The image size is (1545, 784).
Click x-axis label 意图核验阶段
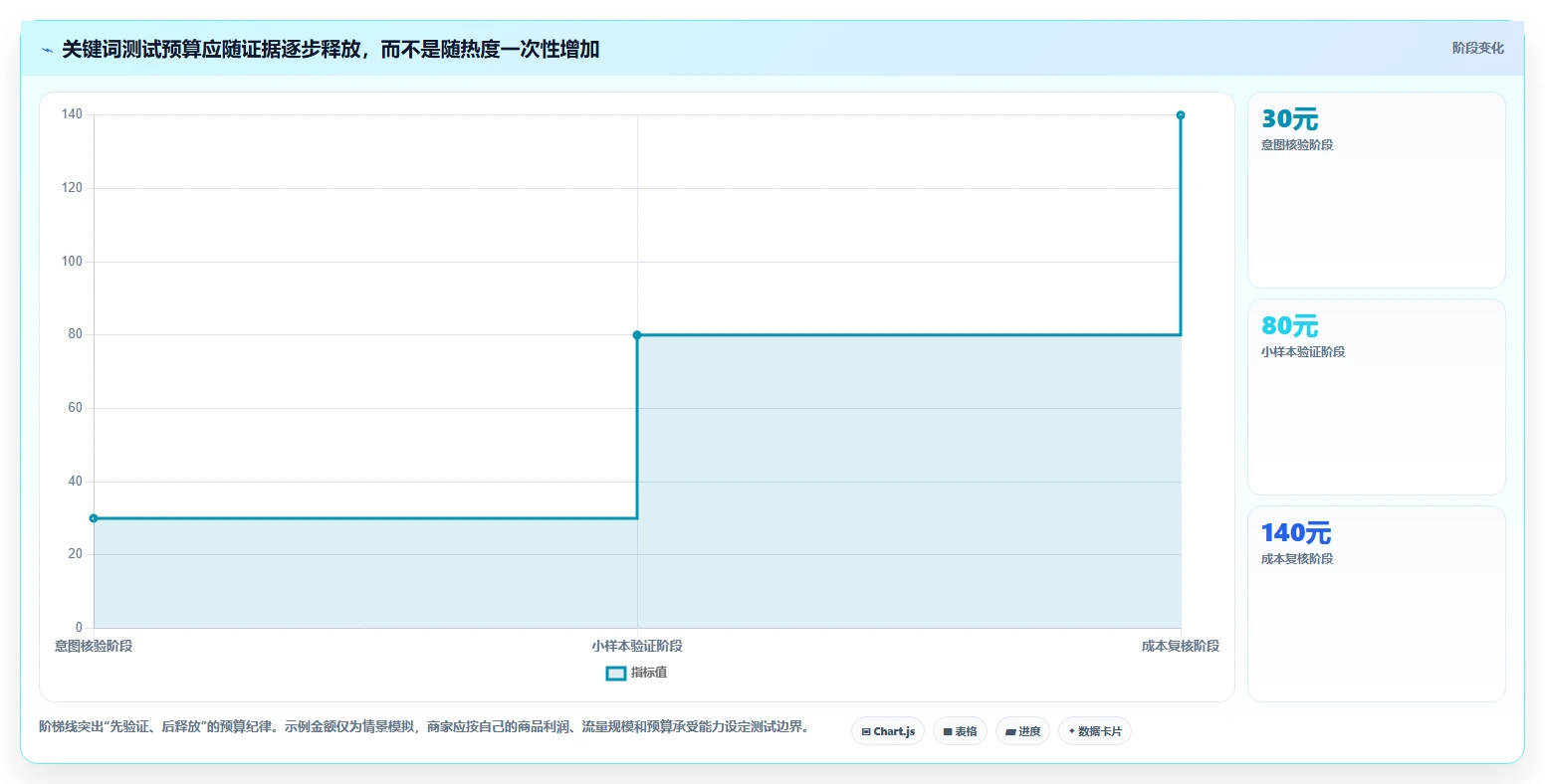(94, 647)
